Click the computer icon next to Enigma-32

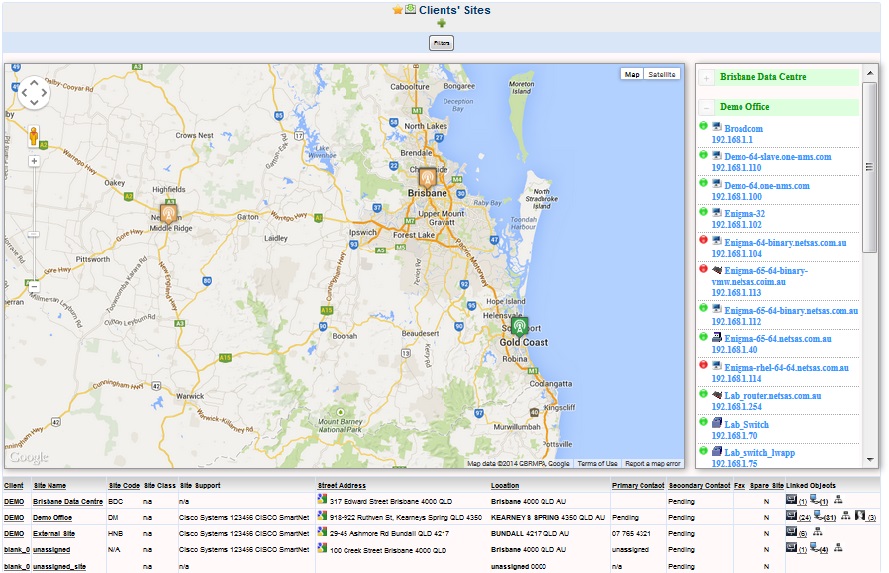[x=717, y=211]
